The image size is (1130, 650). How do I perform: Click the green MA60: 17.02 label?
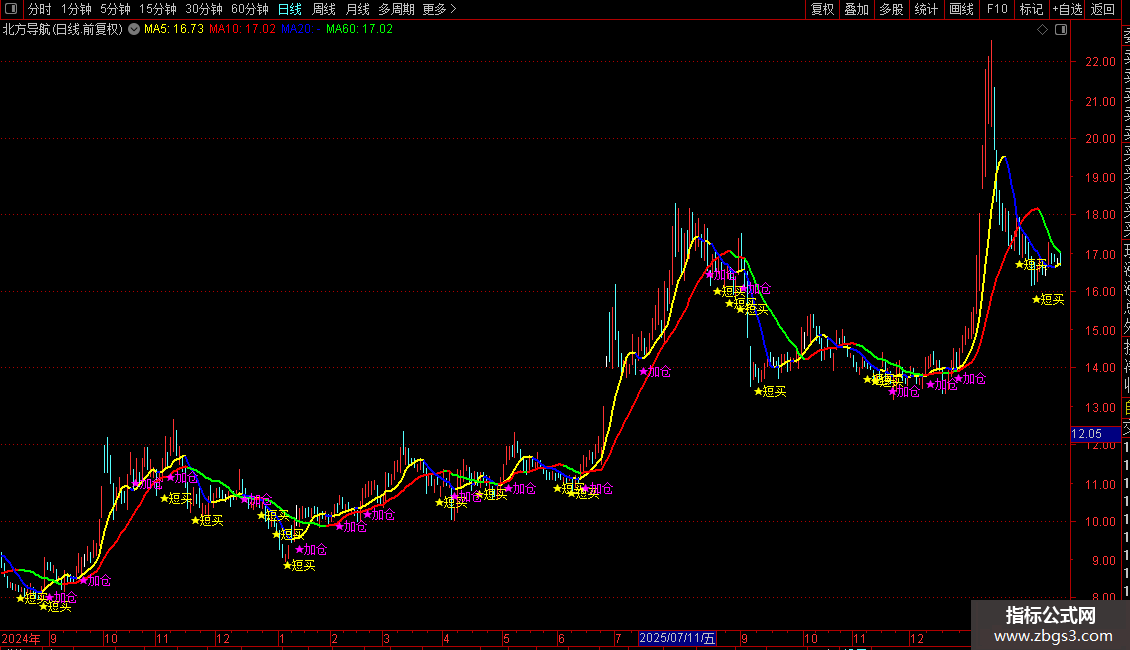(x=359, y=30)
